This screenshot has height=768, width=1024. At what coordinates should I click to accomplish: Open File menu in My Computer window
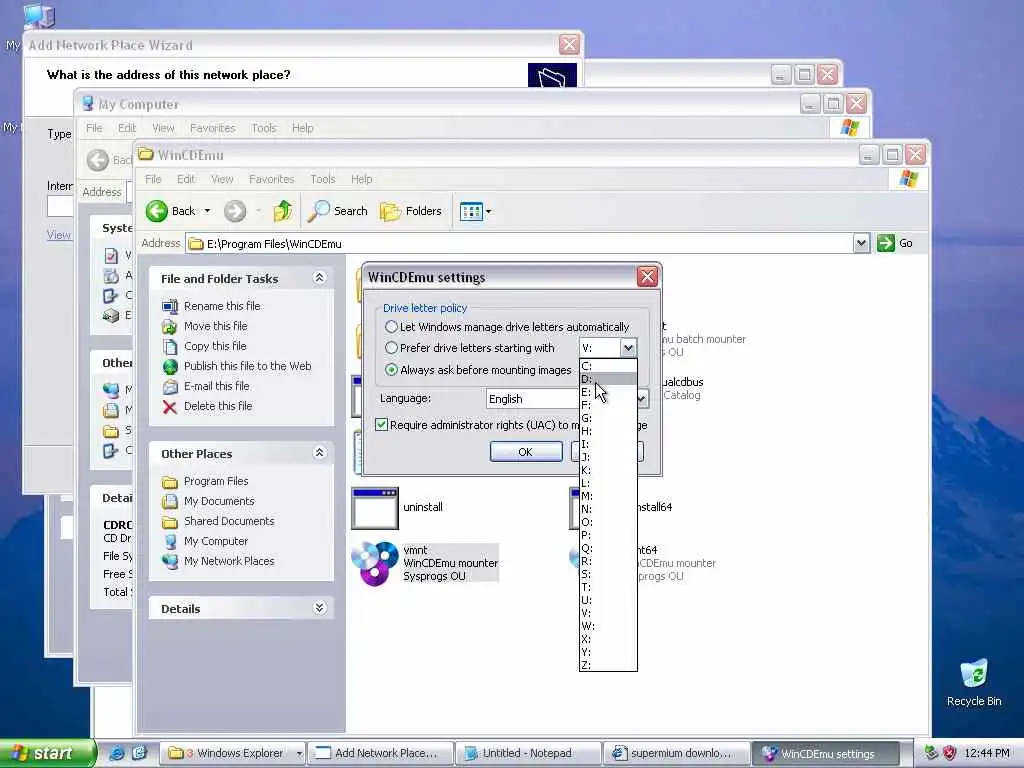coord(94,128)
